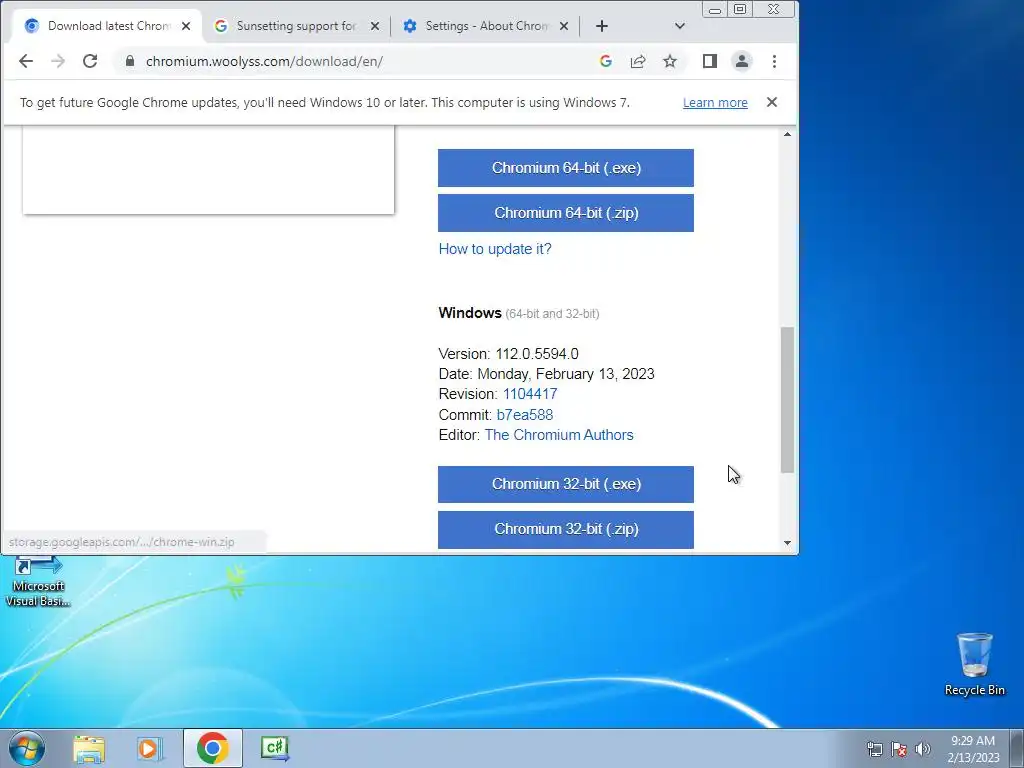Switch to the Sunsetting support tab
The width and height of the screenshot is (1024, 768).
[295, 26]
